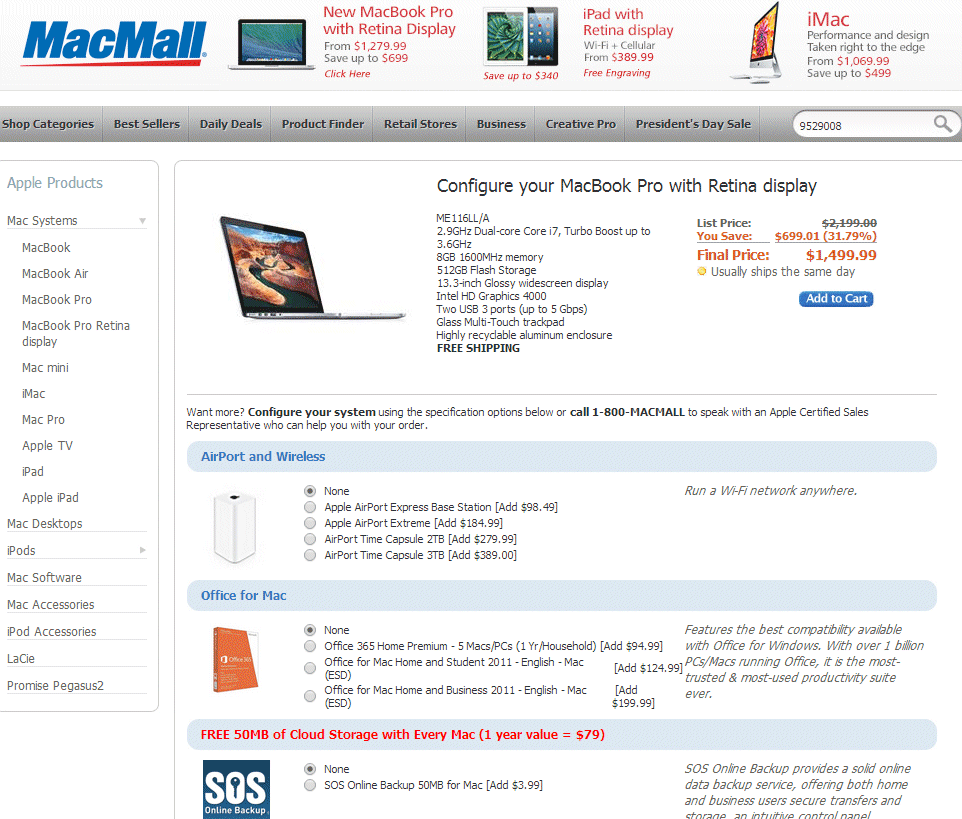Click the MacMall logo
962x819 pixels.
point(114,43)
